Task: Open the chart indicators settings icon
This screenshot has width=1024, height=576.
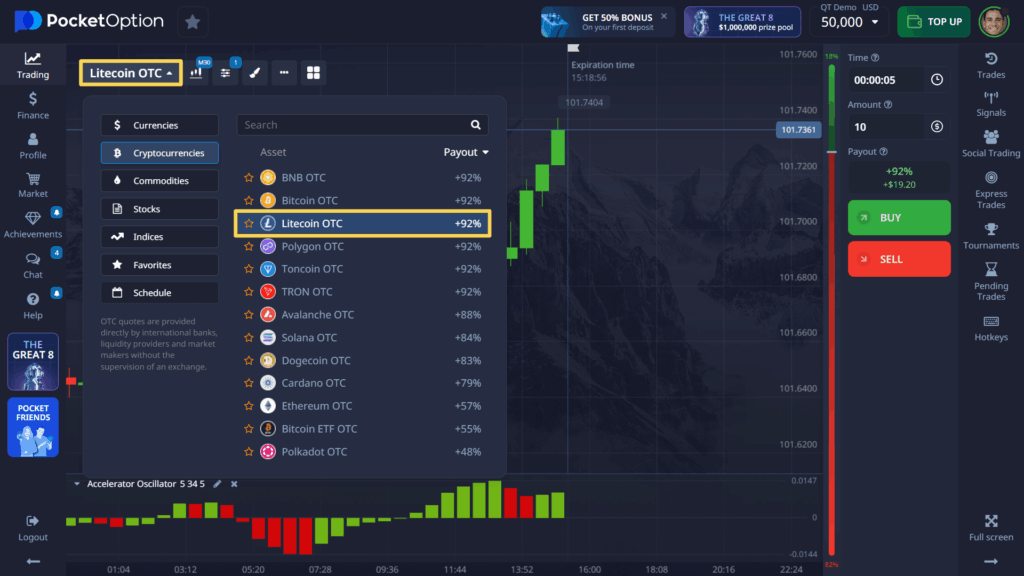Action: point(225,72)
